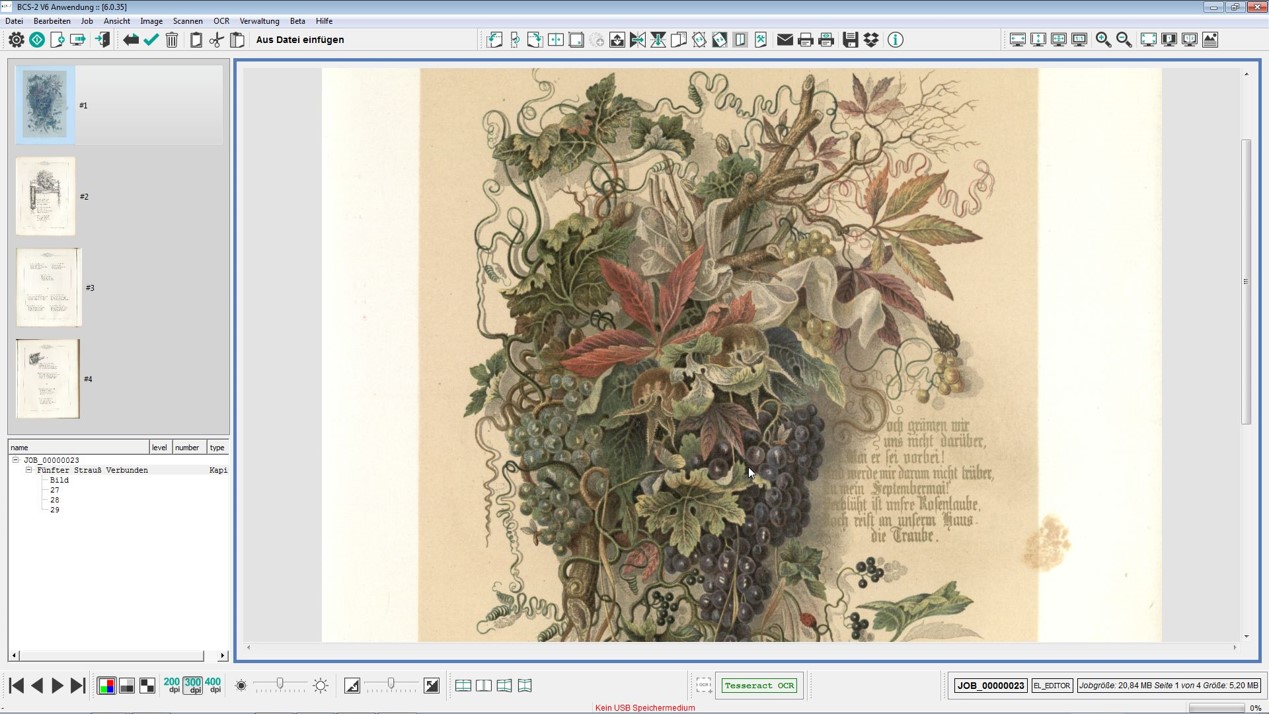
Task: Click Aus Datei einfügen
Action: [x=300, y=40]
